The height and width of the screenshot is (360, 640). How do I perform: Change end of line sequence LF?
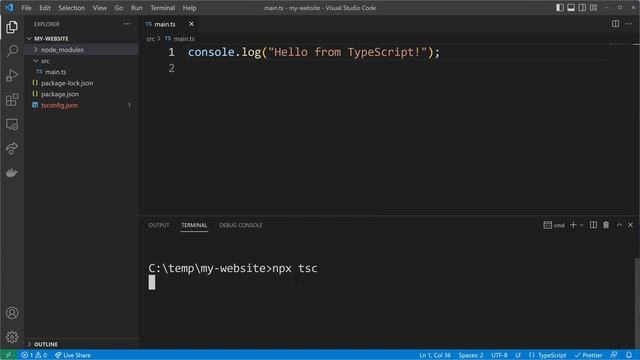point(518,355)
